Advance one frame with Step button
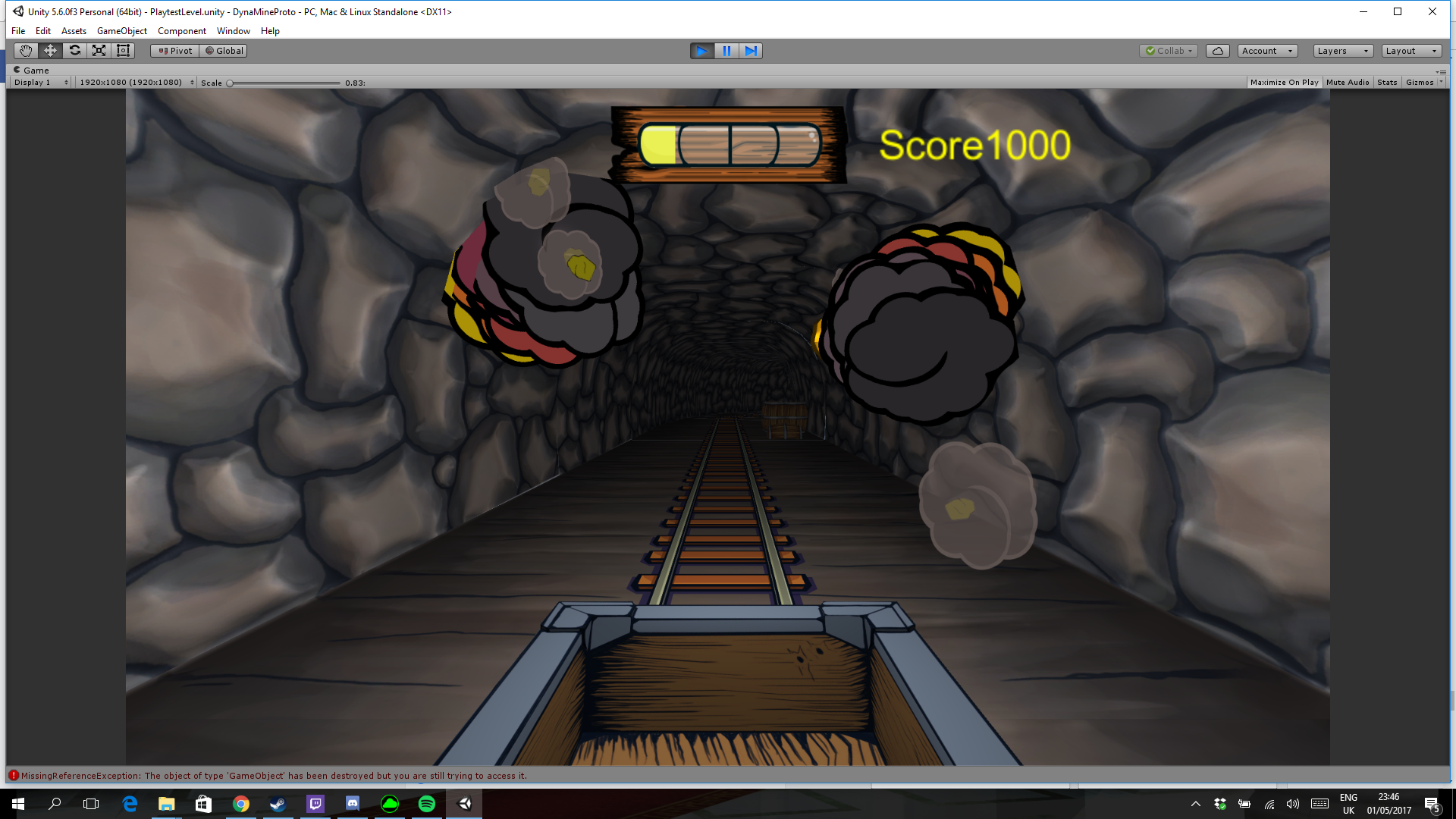This screenshot has width=1456, height=819. pyautogui.click(x=751, y=51)
